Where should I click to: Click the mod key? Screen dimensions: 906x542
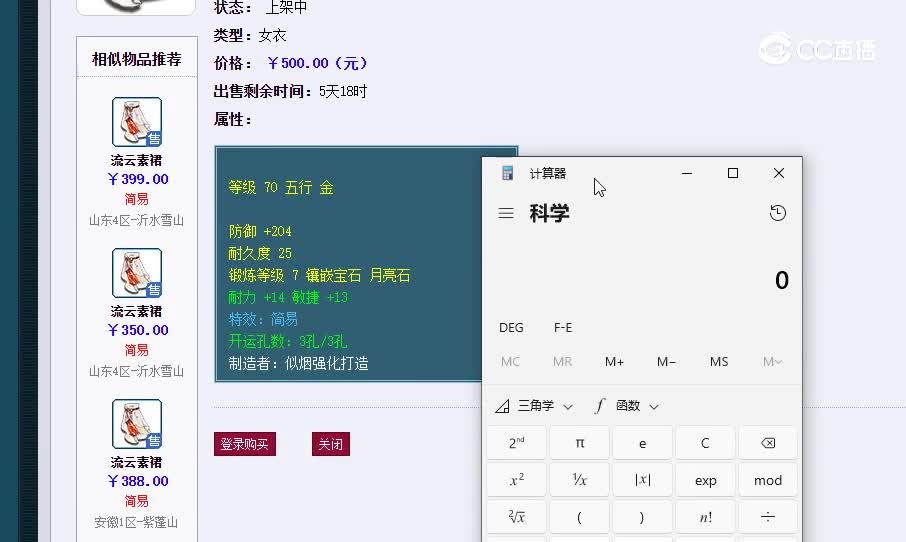[x=767, y=480]
